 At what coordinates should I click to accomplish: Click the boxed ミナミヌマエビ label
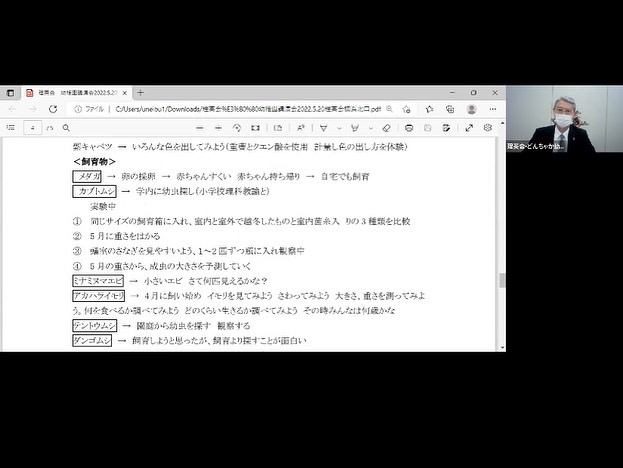click(x=98, y=281)
